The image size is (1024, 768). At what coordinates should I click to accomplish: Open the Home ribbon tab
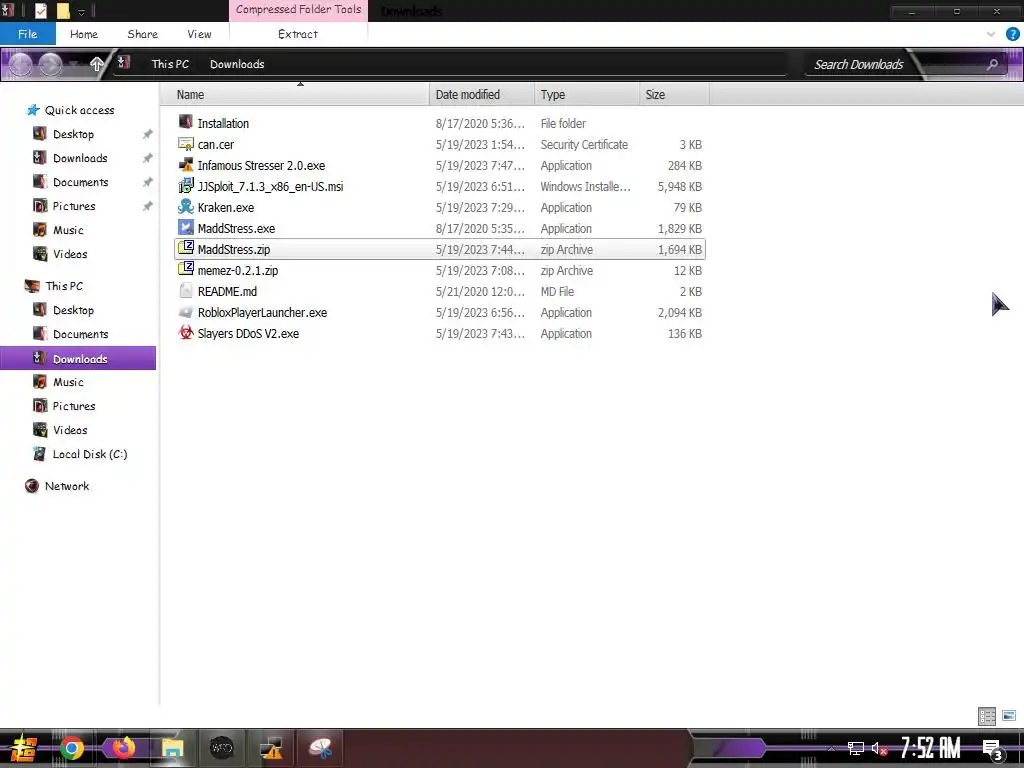point(84,34)
